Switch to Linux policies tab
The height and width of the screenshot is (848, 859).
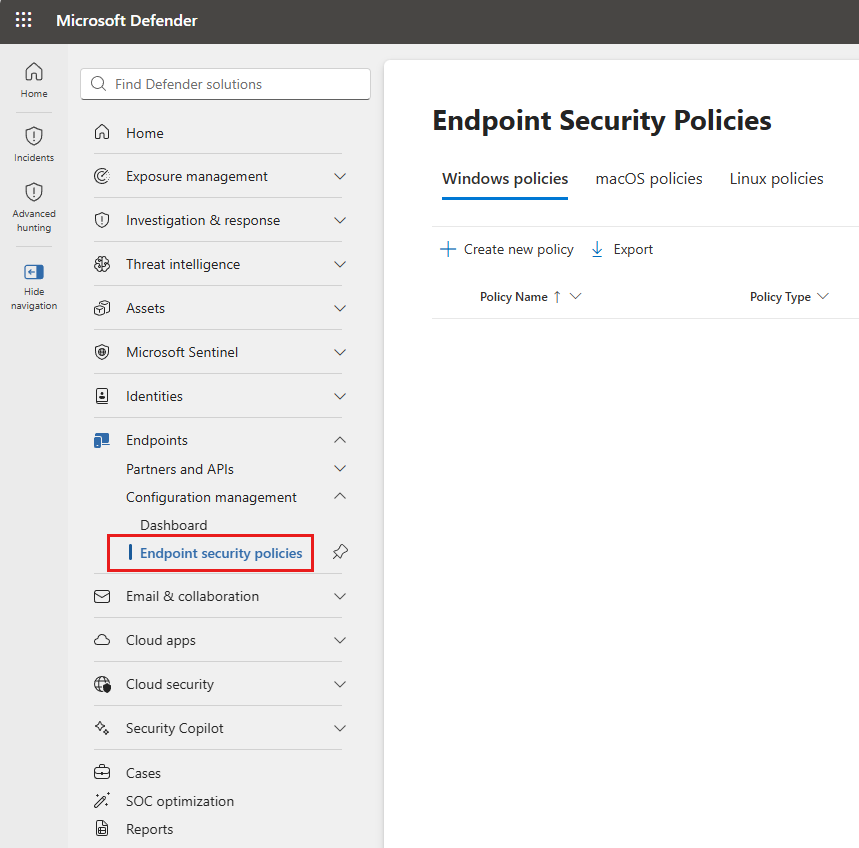(x=776, y=179)
